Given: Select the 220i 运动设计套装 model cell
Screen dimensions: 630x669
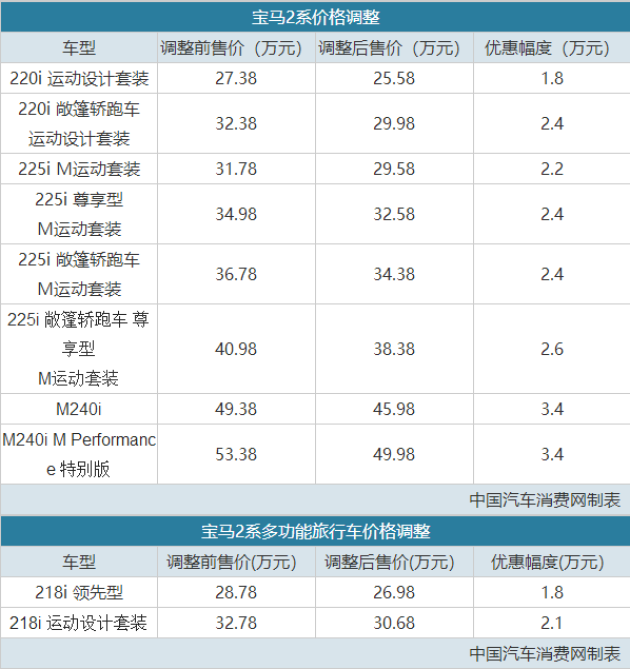Looking at the screenshot, I should tap(79, 79).
